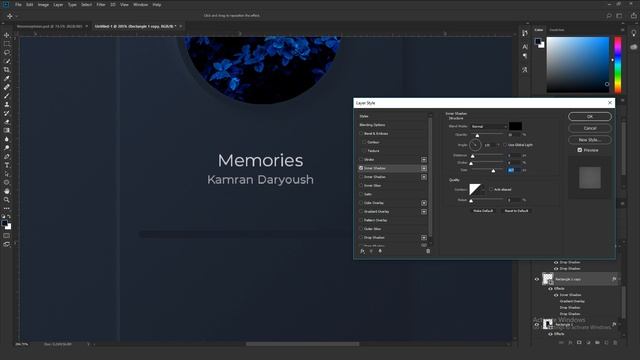Toggle the Preview checkbox
The width and height of the screenshot is (640, 360).
[x=580, y=150]
